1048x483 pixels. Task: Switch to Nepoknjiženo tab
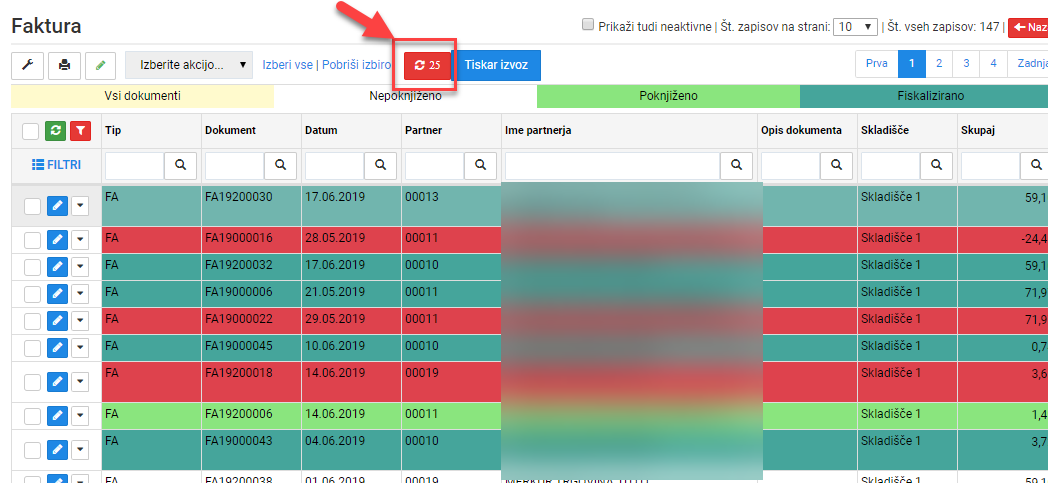pyautogui.click(x=406, y=96)
